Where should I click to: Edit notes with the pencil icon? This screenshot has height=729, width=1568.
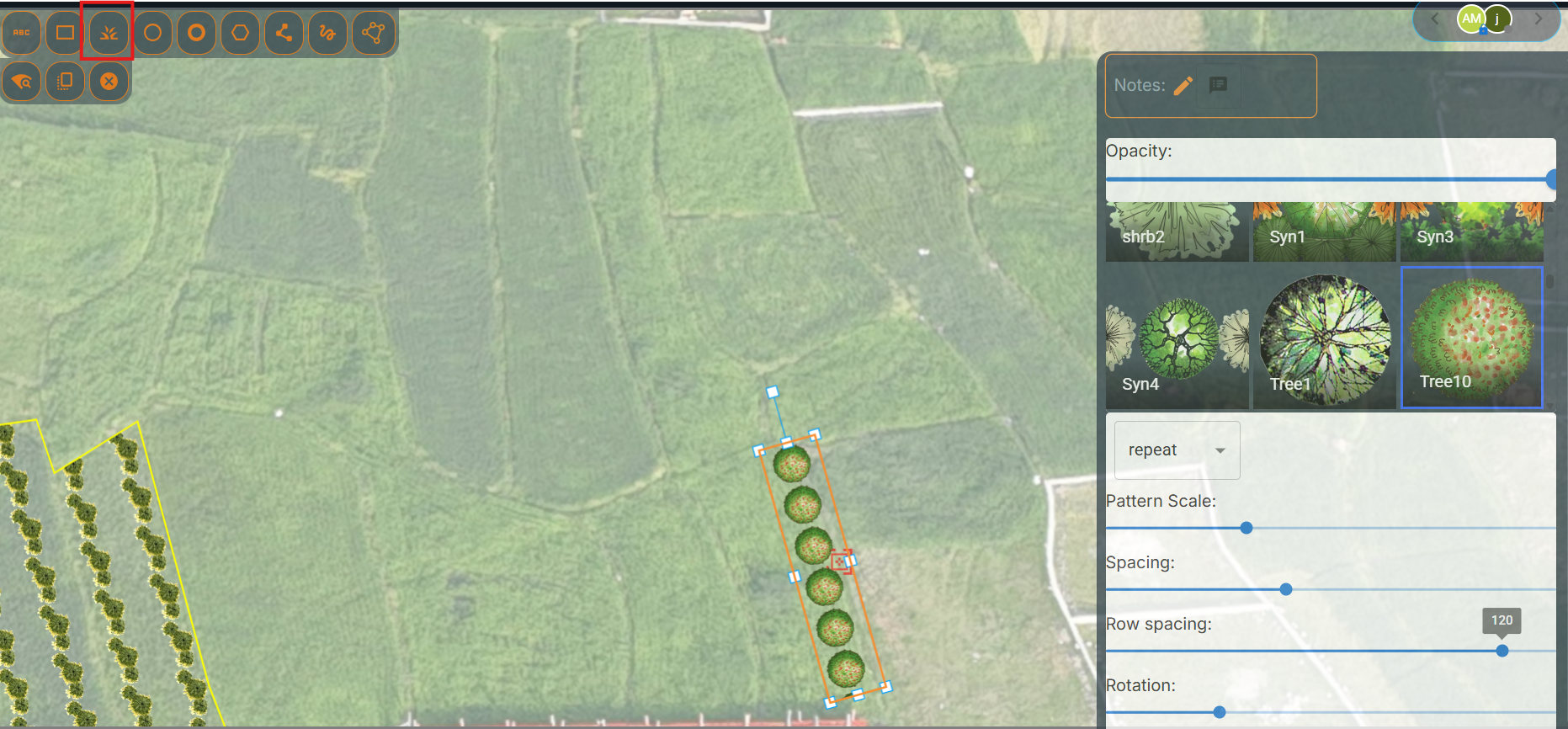pyautogui.click(x=1183, y=85)
